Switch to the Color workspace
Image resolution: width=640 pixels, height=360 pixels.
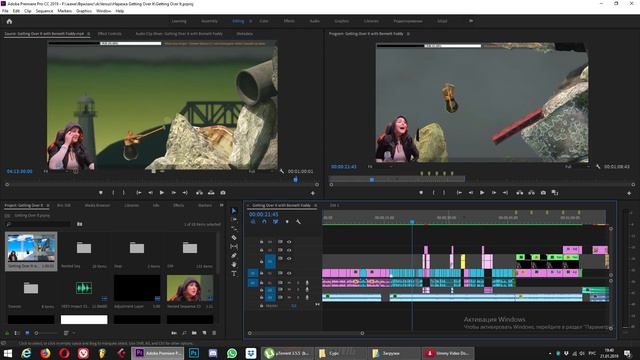(x=264, y=21)
